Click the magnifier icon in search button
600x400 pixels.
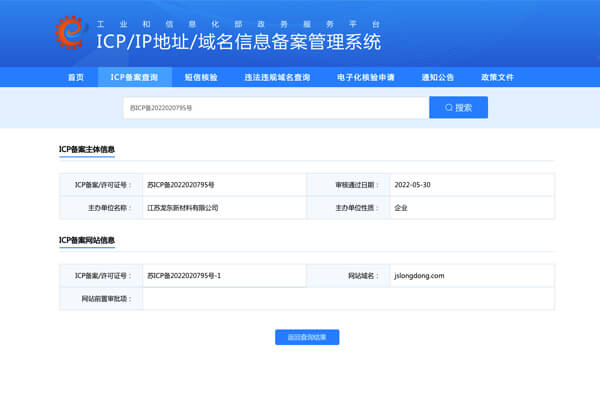coord(449,107)
